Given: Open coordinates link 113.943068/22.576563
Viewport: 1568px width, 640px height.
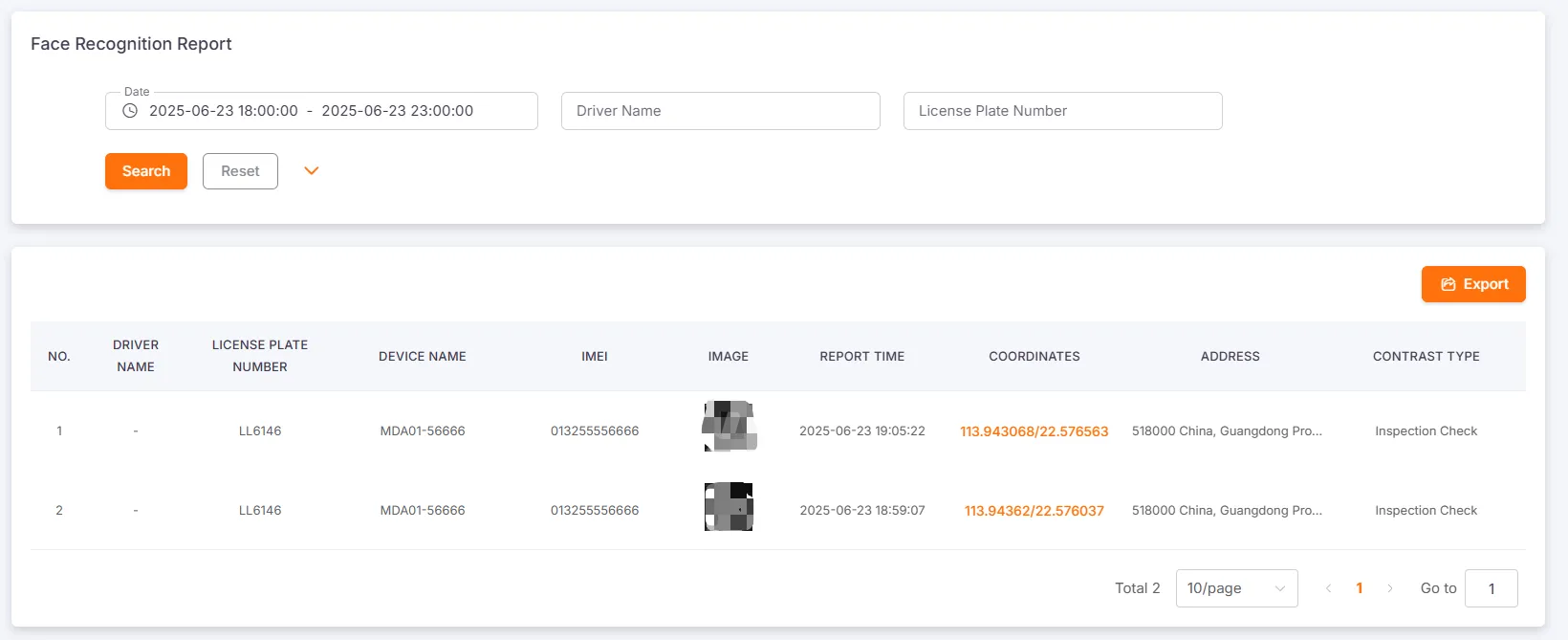Looking at the screenshot, I should [1034, 431].
